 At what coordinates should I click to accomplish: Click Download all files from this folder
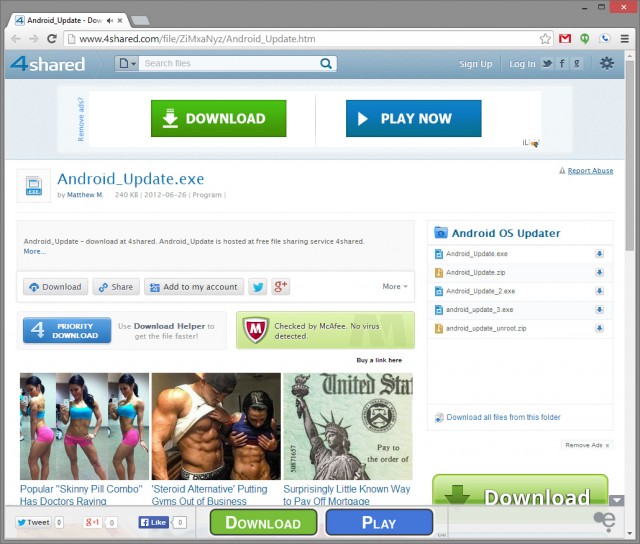tap(503, 417)
